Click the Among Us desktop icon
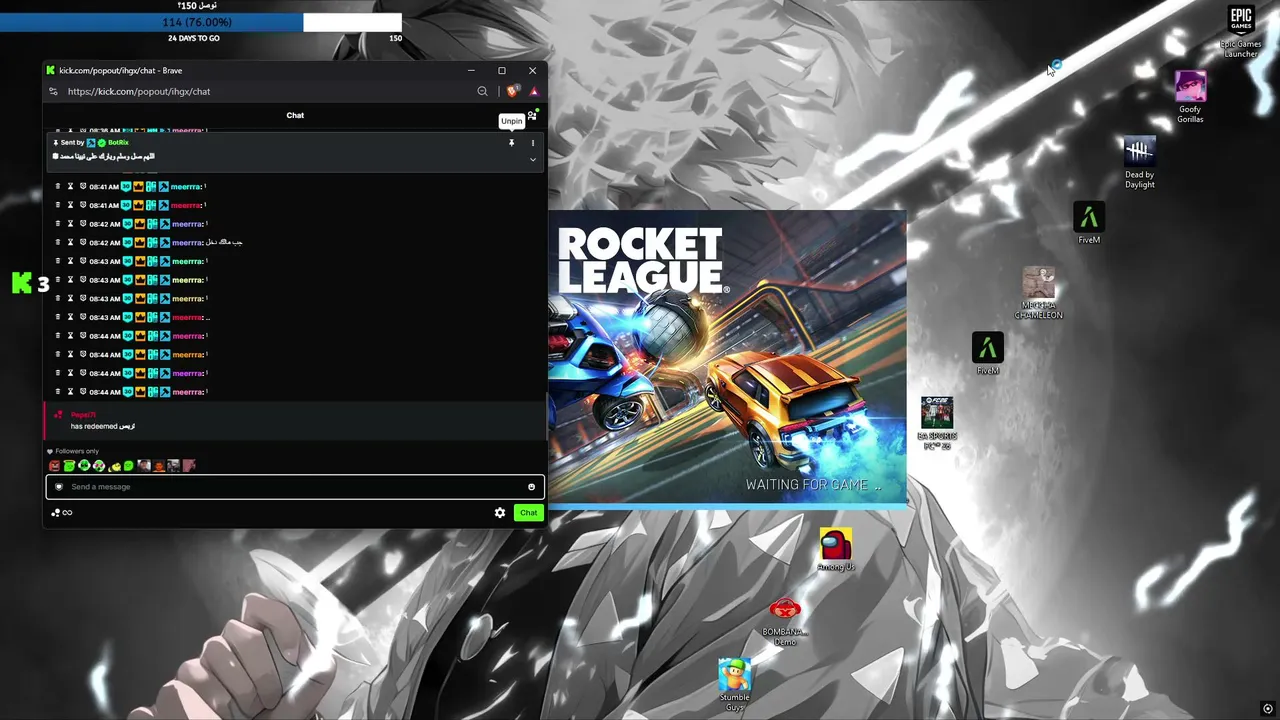 point(836,550)
